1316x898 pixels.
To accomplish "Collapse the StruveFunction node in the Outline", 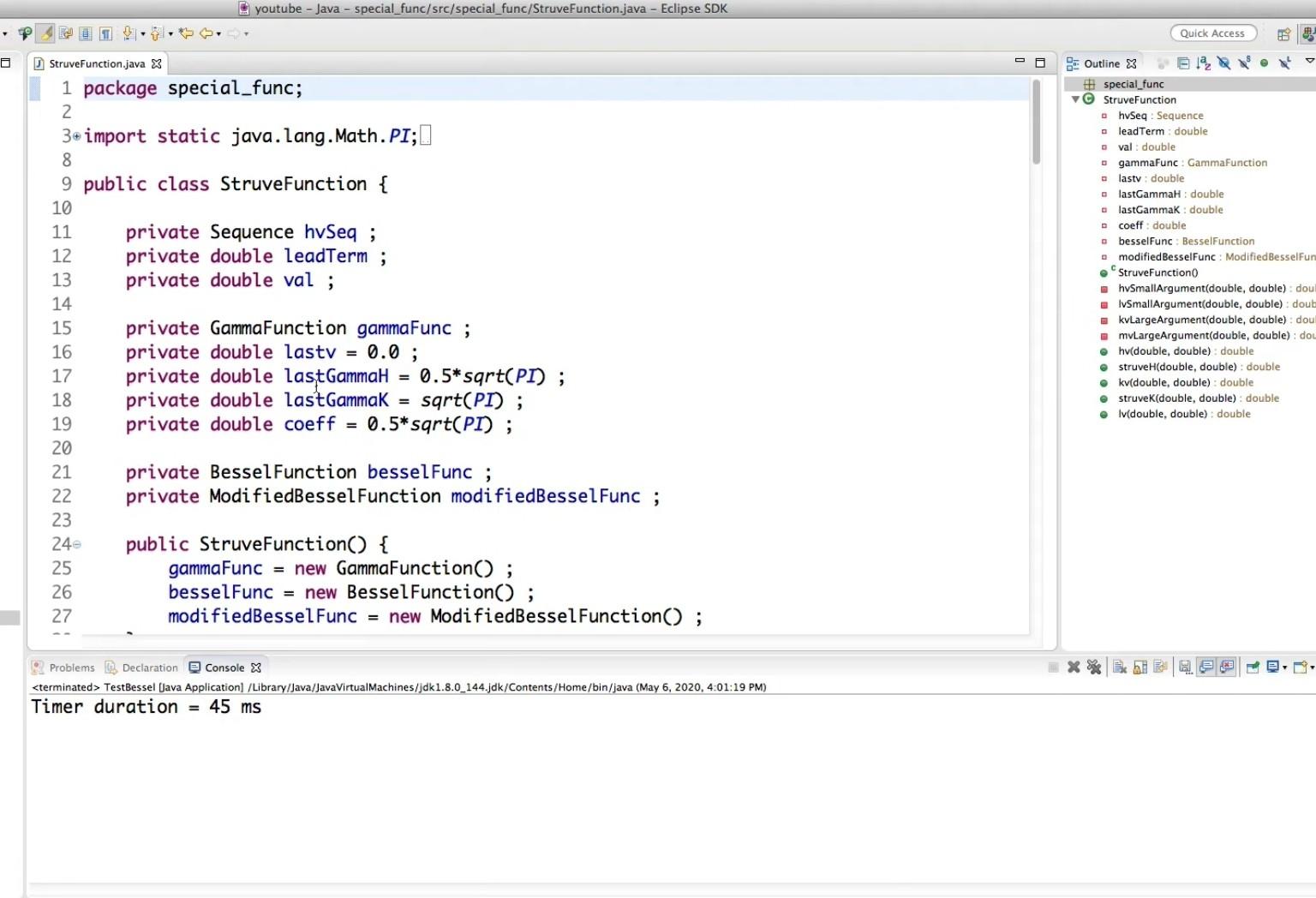I will click(x=1076, y=99).
